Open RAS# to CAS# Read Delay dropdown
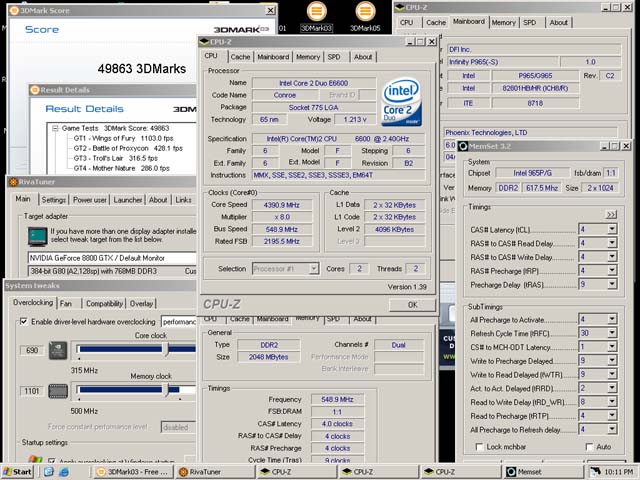This screenshot has width=640, height=480. point(612,243)
